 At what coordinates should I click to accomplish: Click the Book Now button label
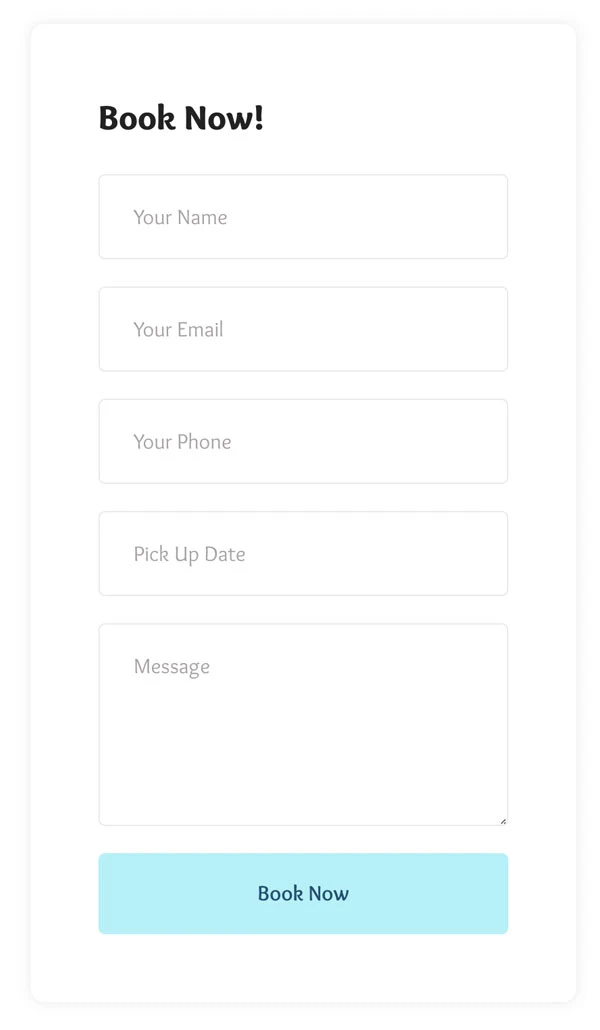pos(303,893)
